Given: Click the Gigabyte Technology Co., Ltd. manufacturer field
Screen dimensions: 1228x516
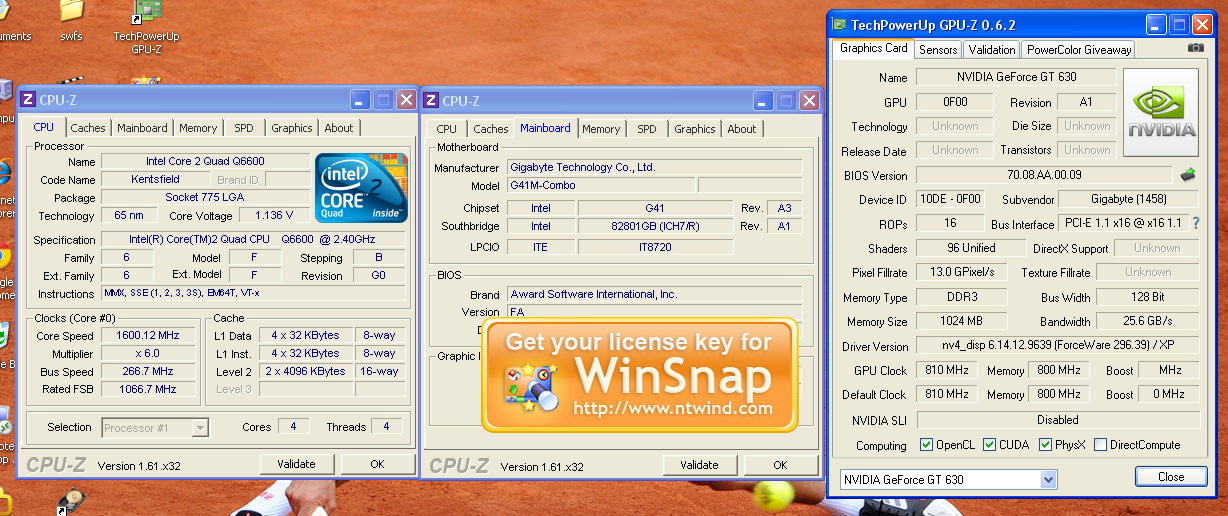Looking at the screenshot, I should pos(654,168).
